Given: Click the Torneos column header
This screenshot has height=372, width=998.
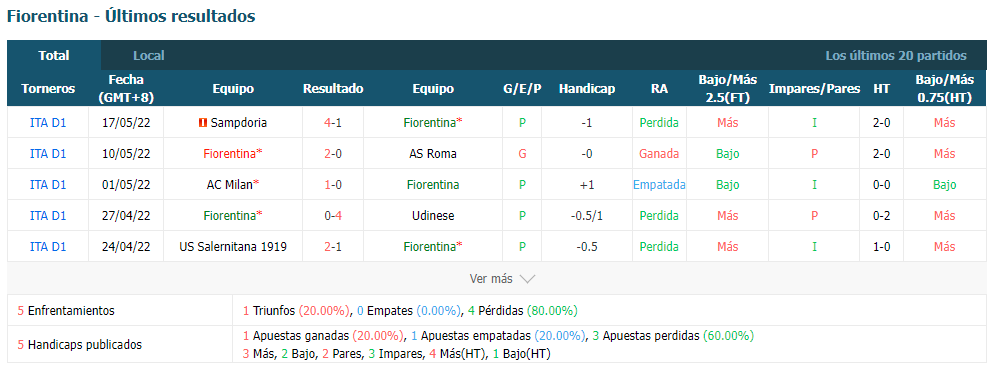Looking at the screenshot, I should tap(48, 89).
